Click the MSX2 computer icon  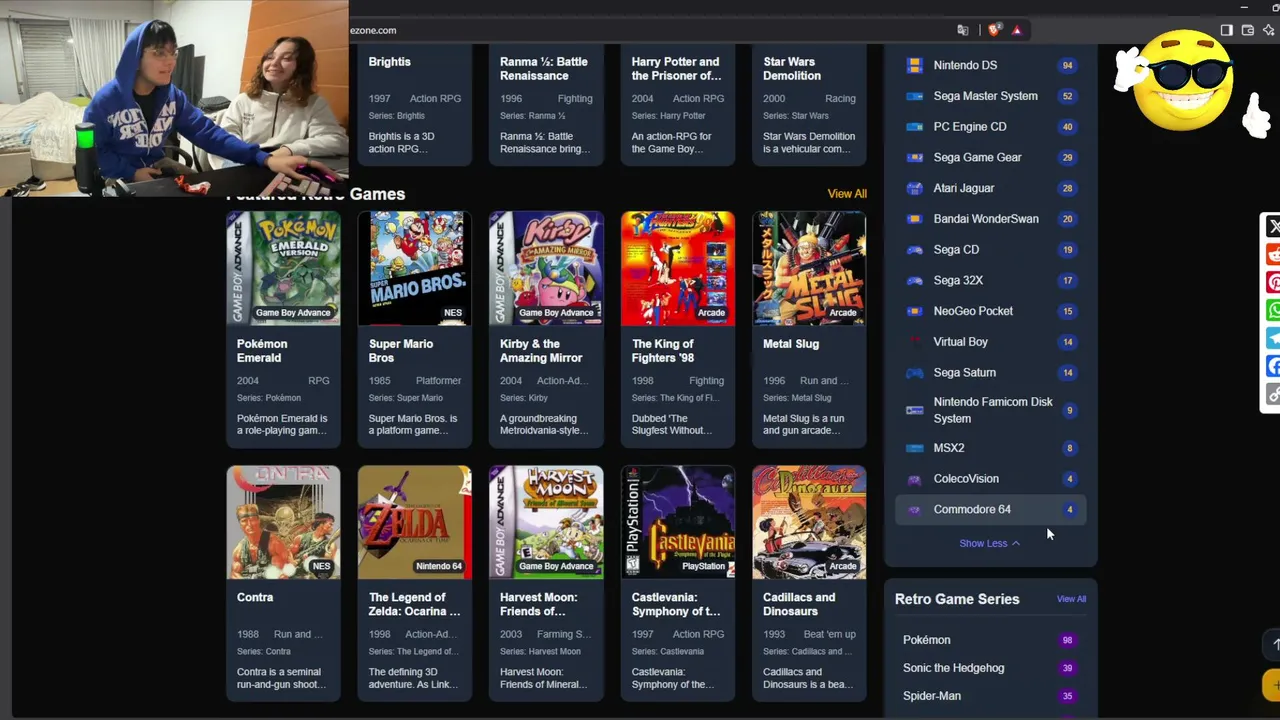pyautogui.click(x=914, y=448)
